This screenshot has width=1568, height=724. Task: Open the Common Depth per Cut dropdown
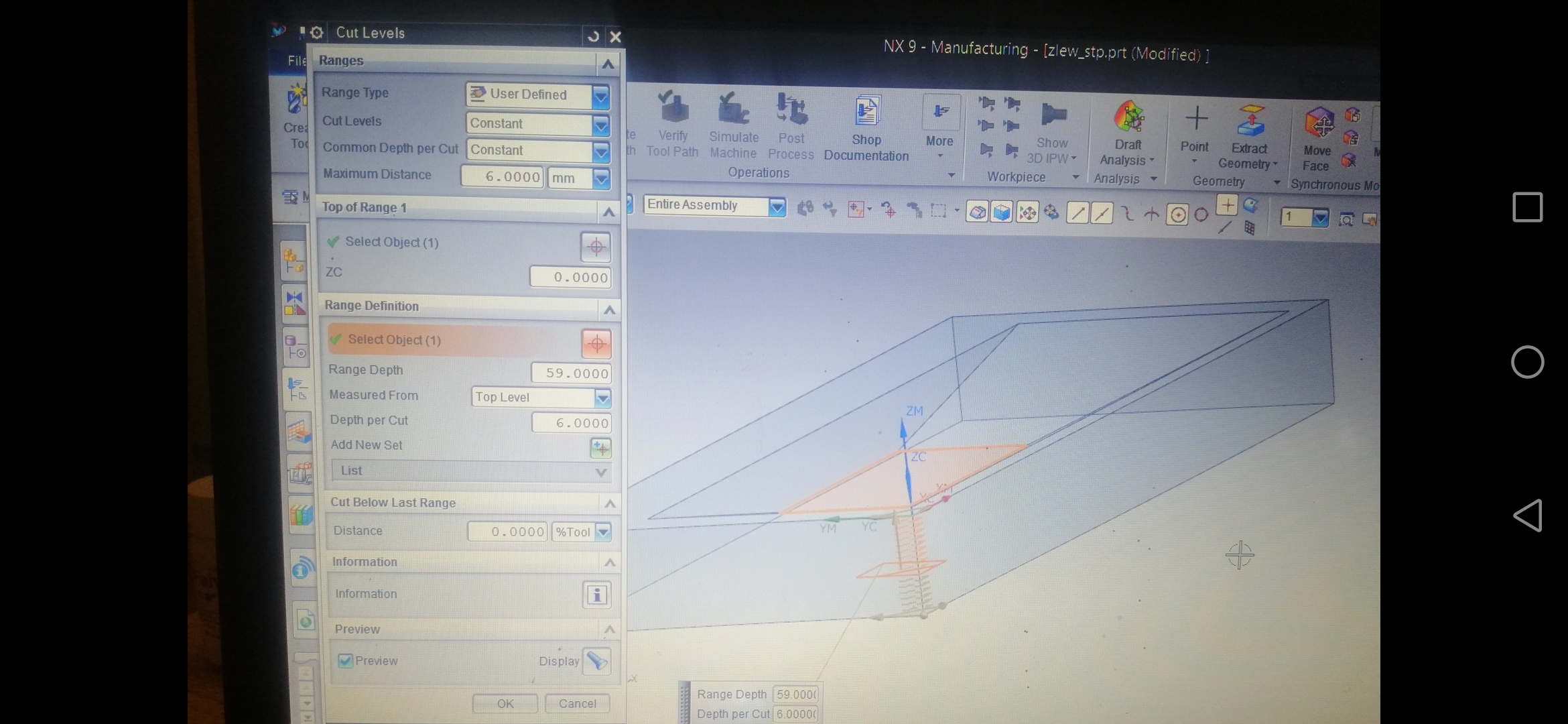[601, 152]
